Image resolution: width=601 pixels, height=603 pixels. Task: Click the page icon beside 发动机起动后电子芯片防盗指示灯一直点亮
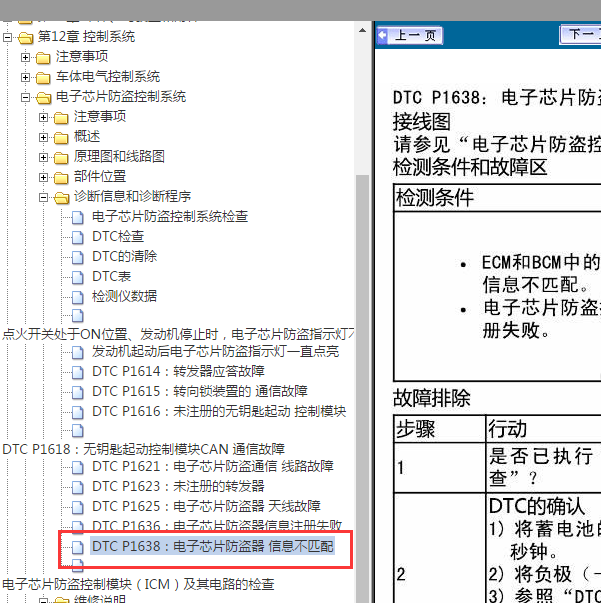pyautogui.click(x=78, y=353)
